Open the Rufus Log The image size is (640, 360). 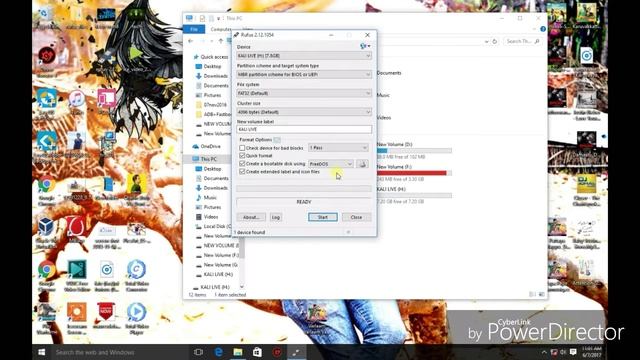pos(276,217)
